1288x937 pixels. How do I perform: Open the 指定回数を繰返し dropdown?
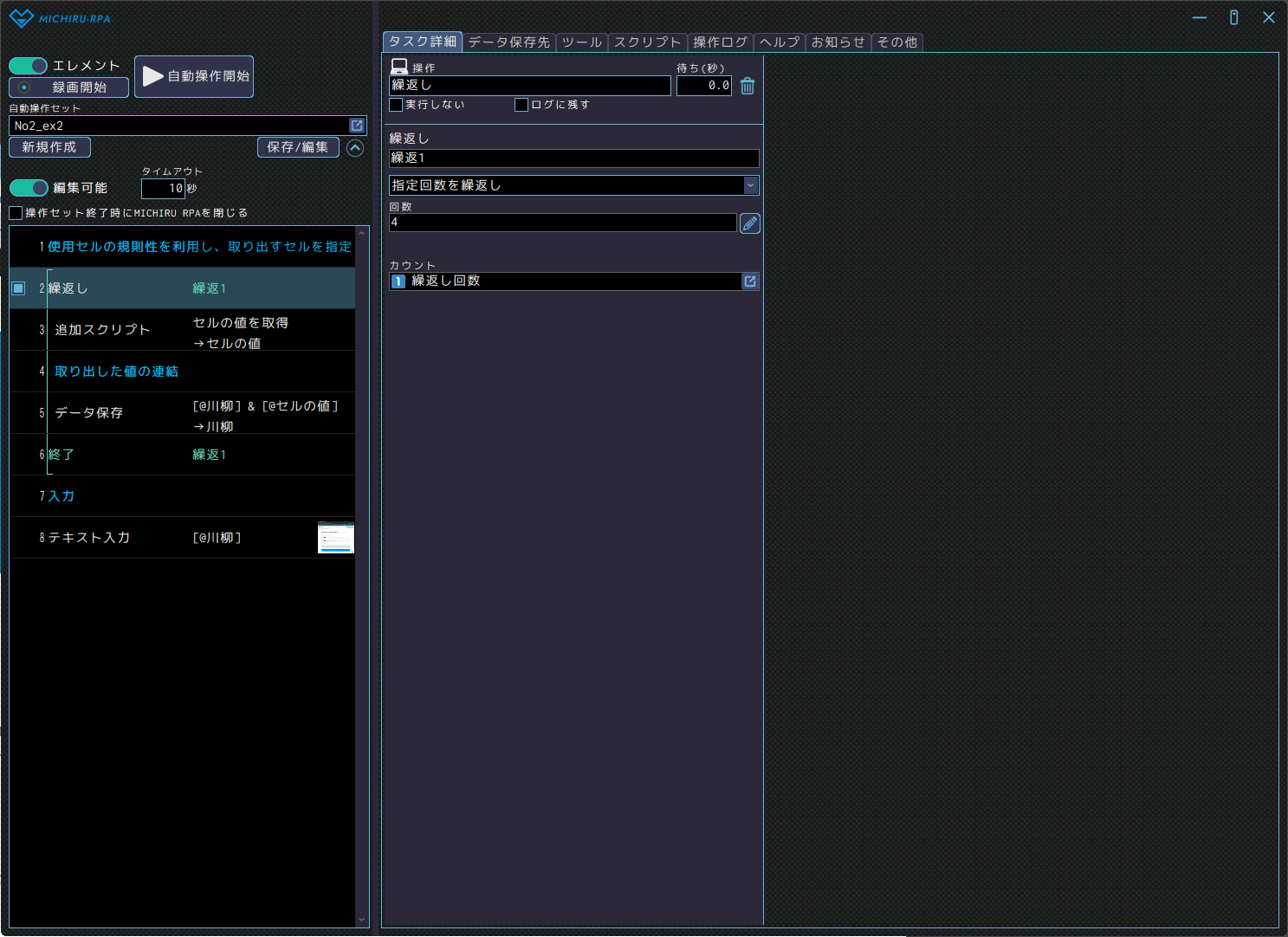click(751, 185)
